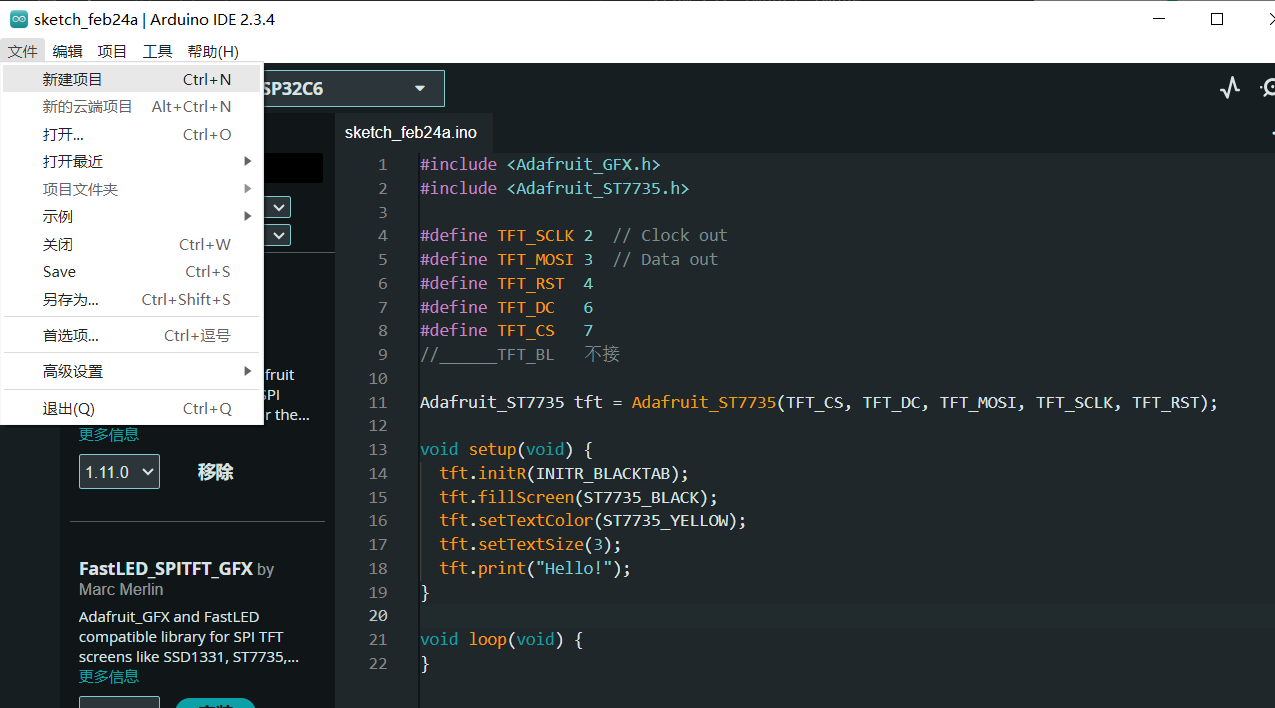Click the tft.setTextColor(ST7735_YELLOW) line
This screenshot has width=1275, height=708.
click(593, 521)
